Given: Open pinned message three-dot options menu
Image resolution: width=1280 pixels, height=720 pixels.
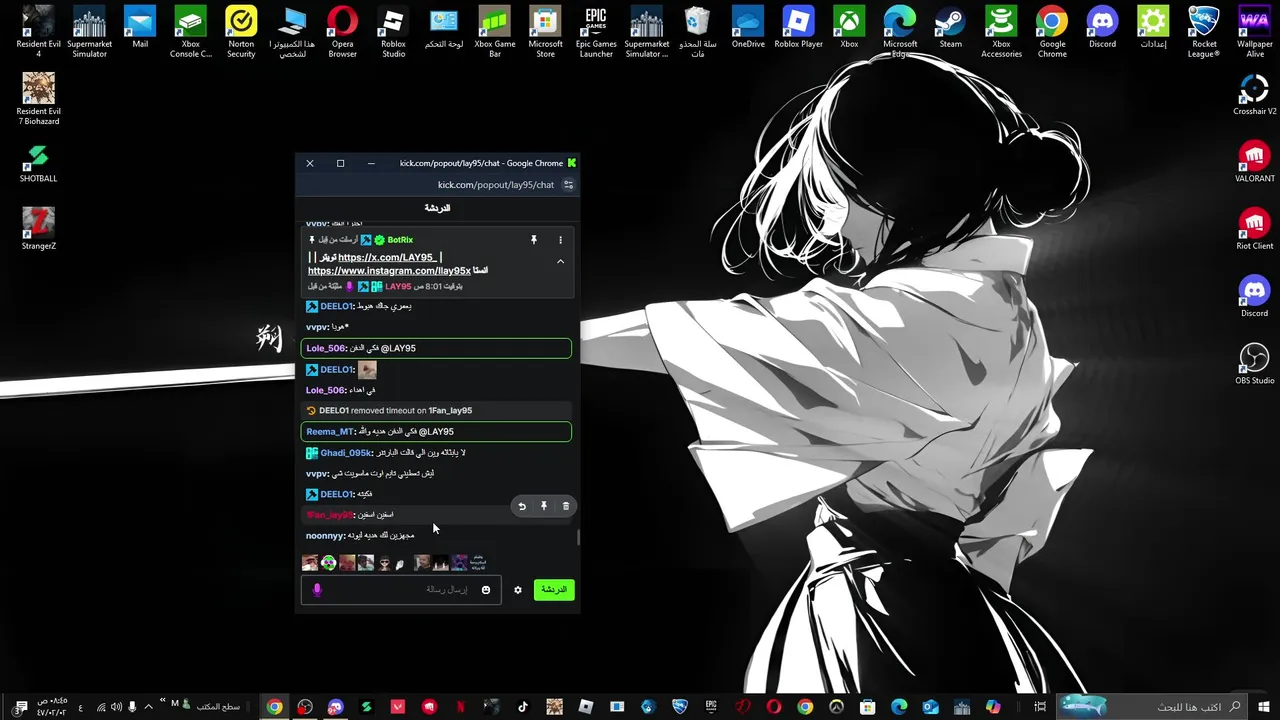Looking at the screenshot, I should click(x=560, y=240).
